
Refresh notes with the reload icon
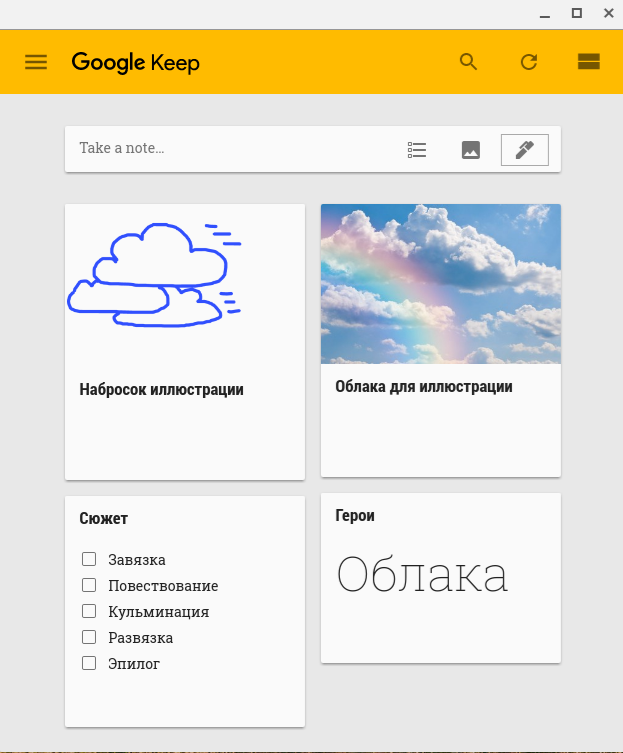coord(529,62)
